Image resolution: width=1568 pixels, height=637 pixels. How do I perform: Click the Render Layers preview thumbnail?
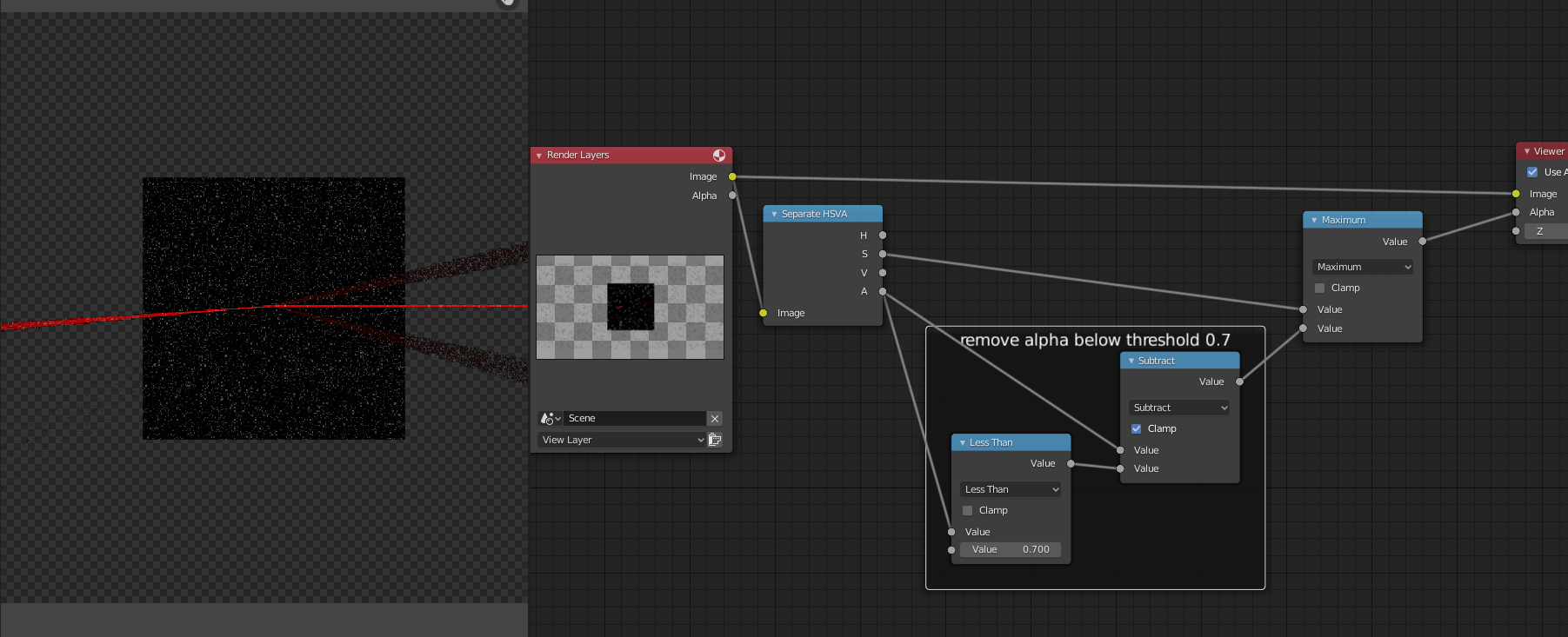point(630,307)
